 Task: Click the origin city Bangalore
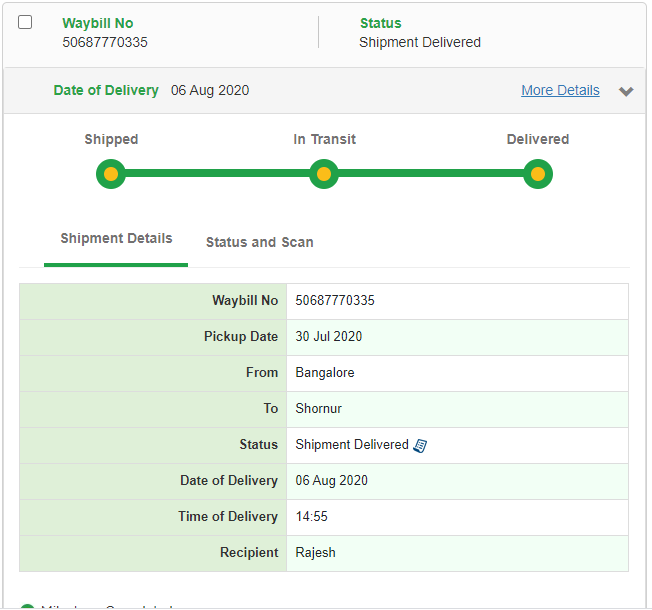pos(325,372)
